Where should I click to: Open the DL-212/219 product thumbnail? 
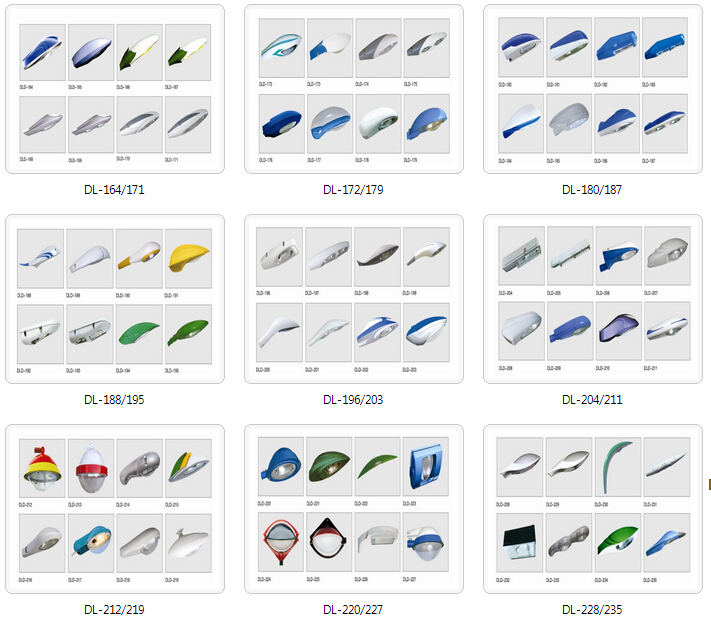pos(115,509)
